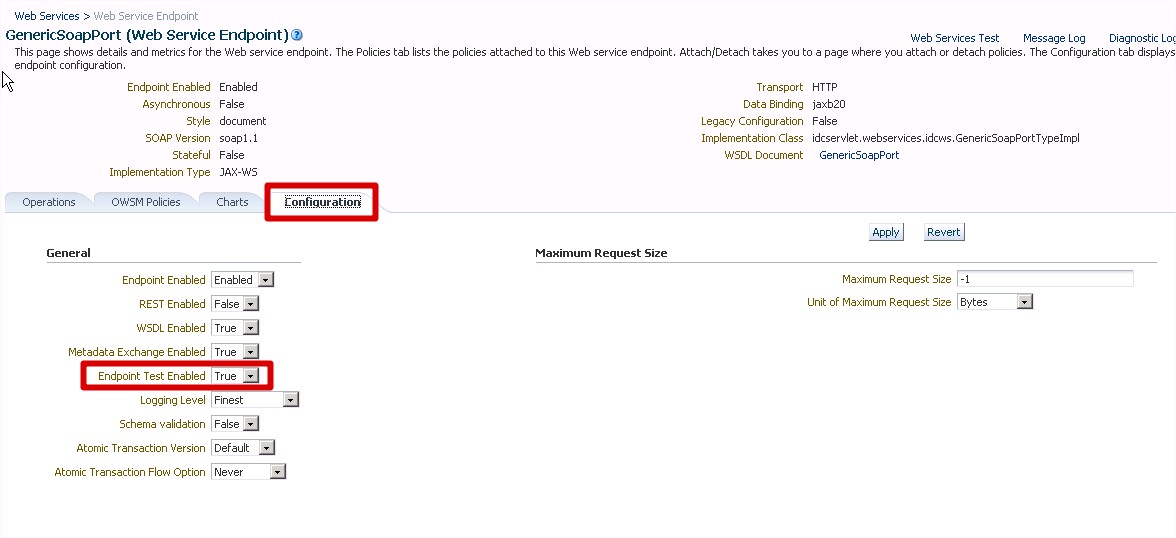1176x538 pixels.
Task: Switch to the OWSM Policies tab
Action: tap(146, 202)
